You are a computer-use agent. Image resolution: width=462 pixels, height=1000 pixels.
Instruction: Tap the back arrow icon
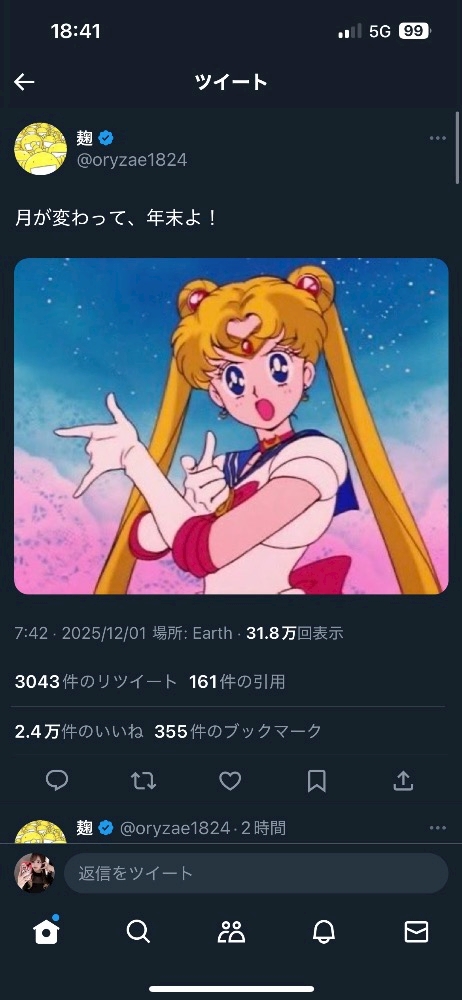tap(24, 82)
